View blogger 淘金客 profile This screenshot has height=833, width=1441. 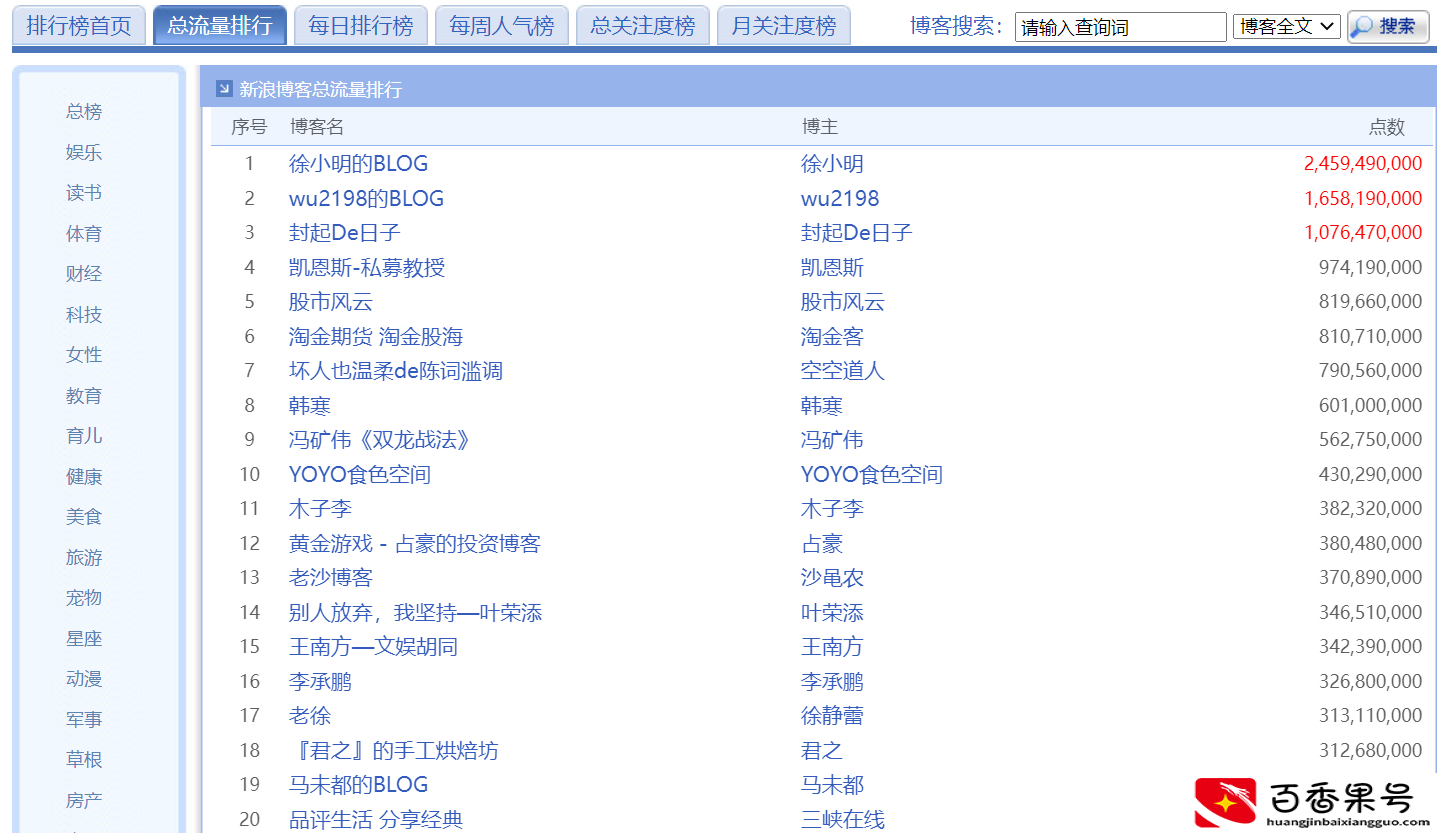832,336
